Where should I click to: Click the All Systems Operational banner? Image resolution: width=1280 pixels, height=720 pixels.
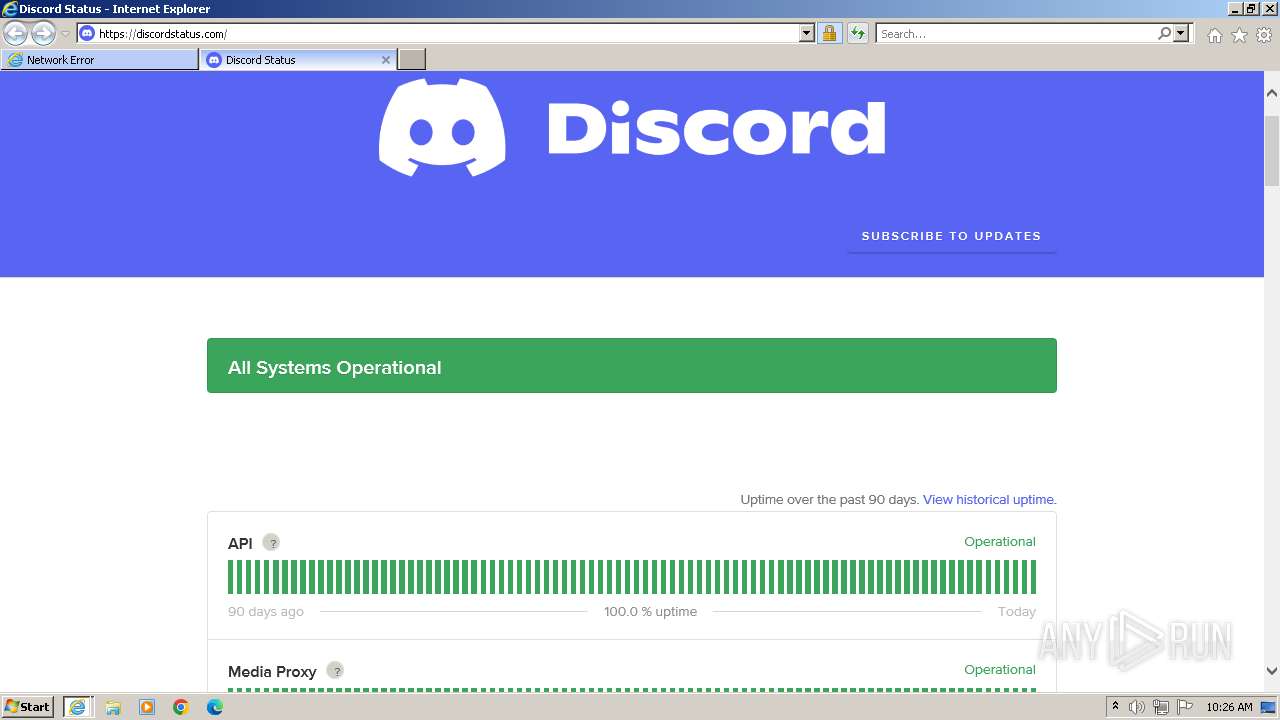pos(632,365)
